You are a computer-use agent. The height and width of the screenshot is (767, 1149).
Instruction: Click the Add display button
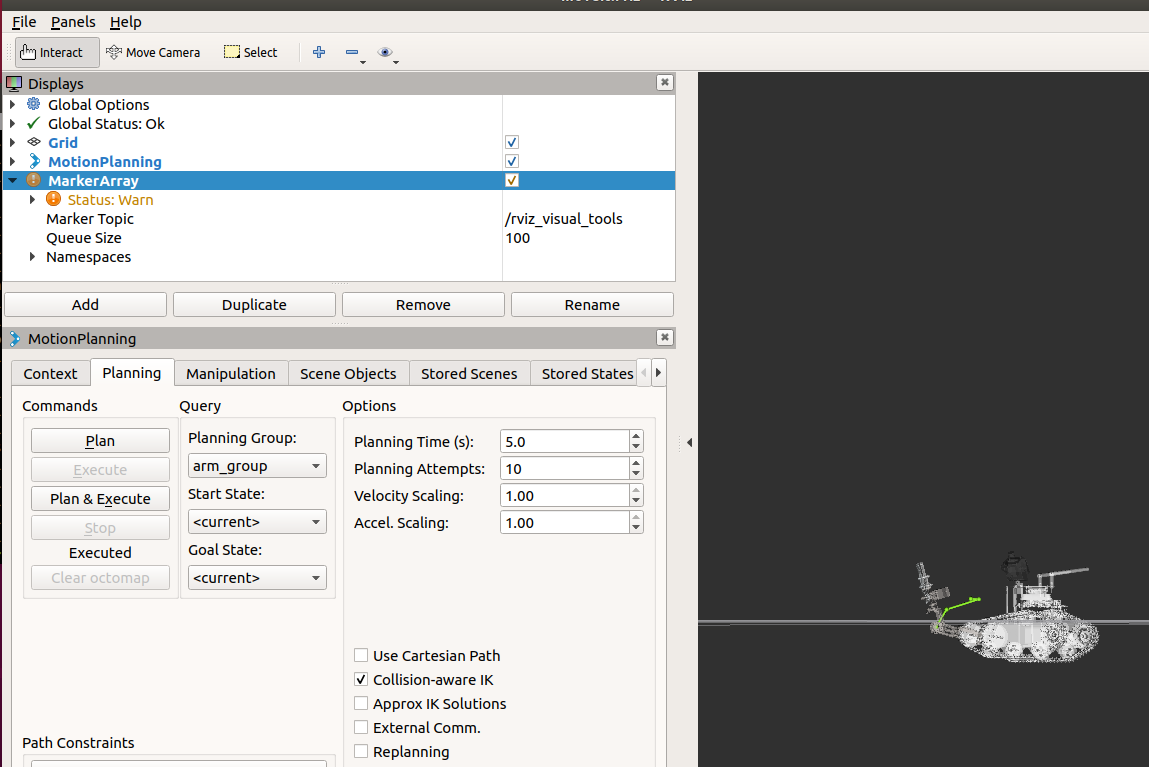[86, 305]
